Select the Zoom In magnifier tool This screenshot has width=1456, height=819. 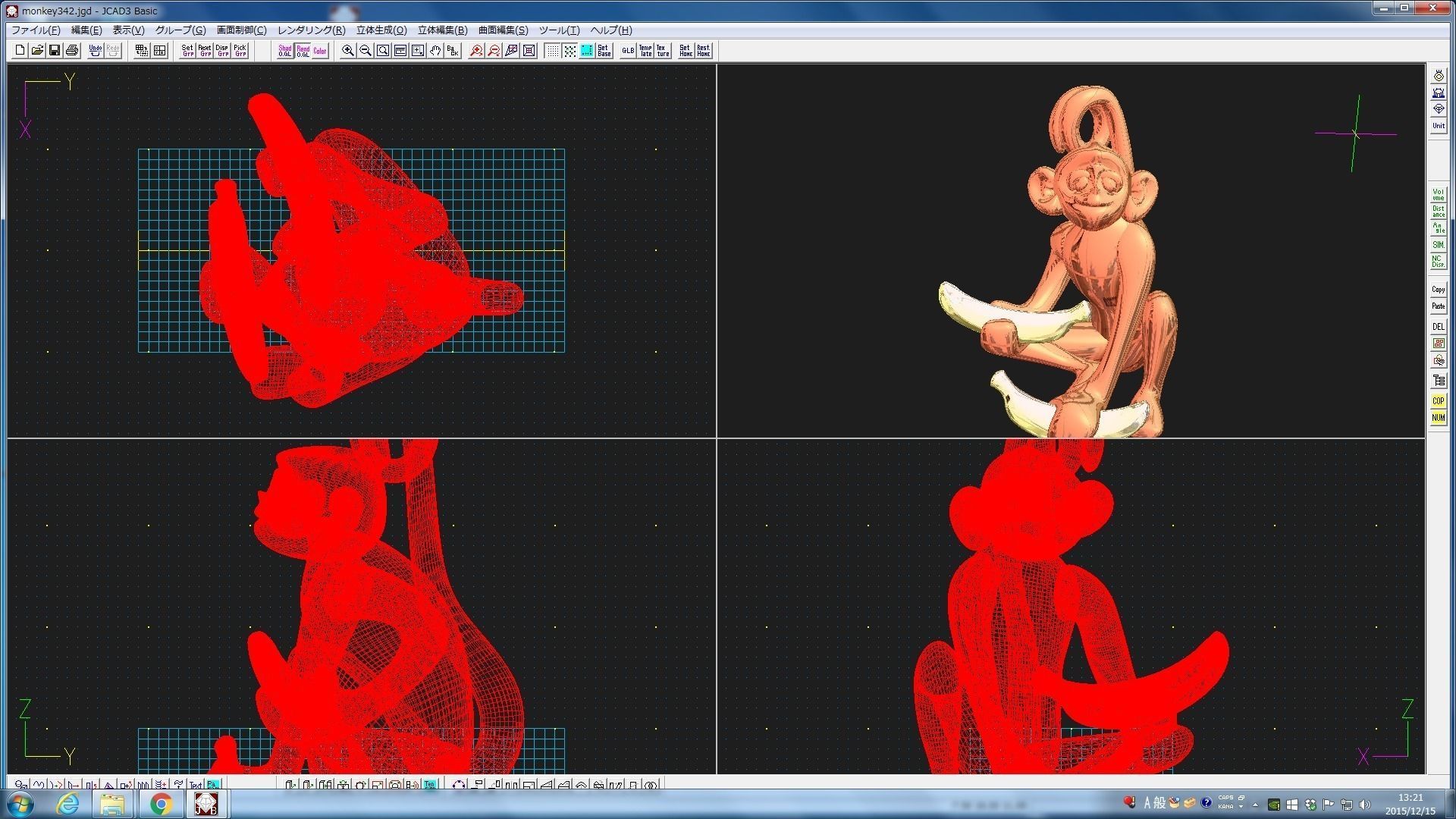(348, 51)
